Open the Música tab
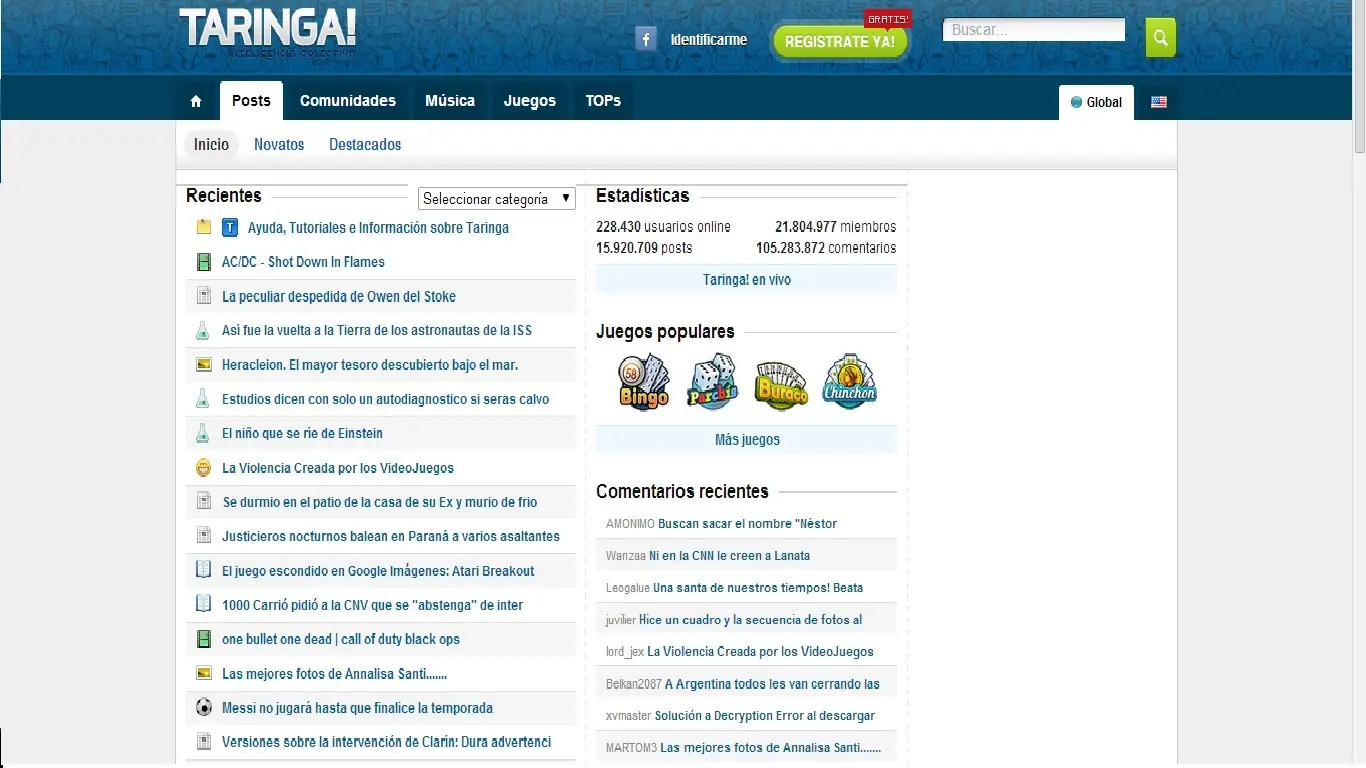This screenshot has width=1366, height=768. coord(450,100)
